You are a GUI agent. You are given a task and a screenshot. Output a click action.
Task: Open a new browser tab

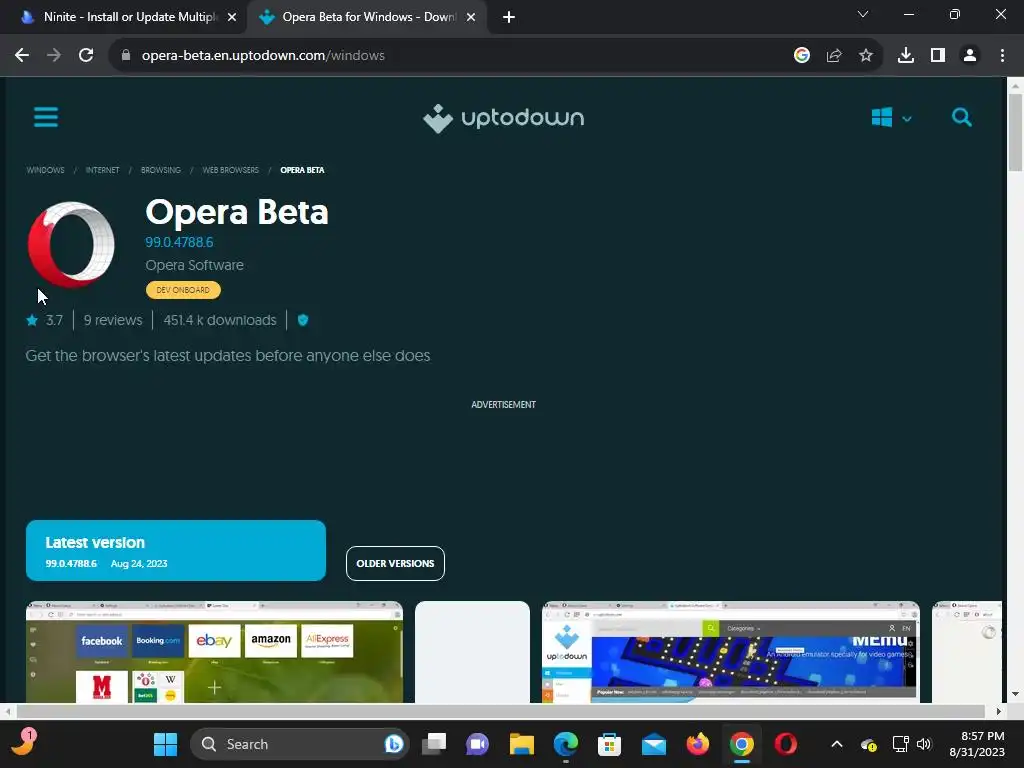tap(509, 17)
